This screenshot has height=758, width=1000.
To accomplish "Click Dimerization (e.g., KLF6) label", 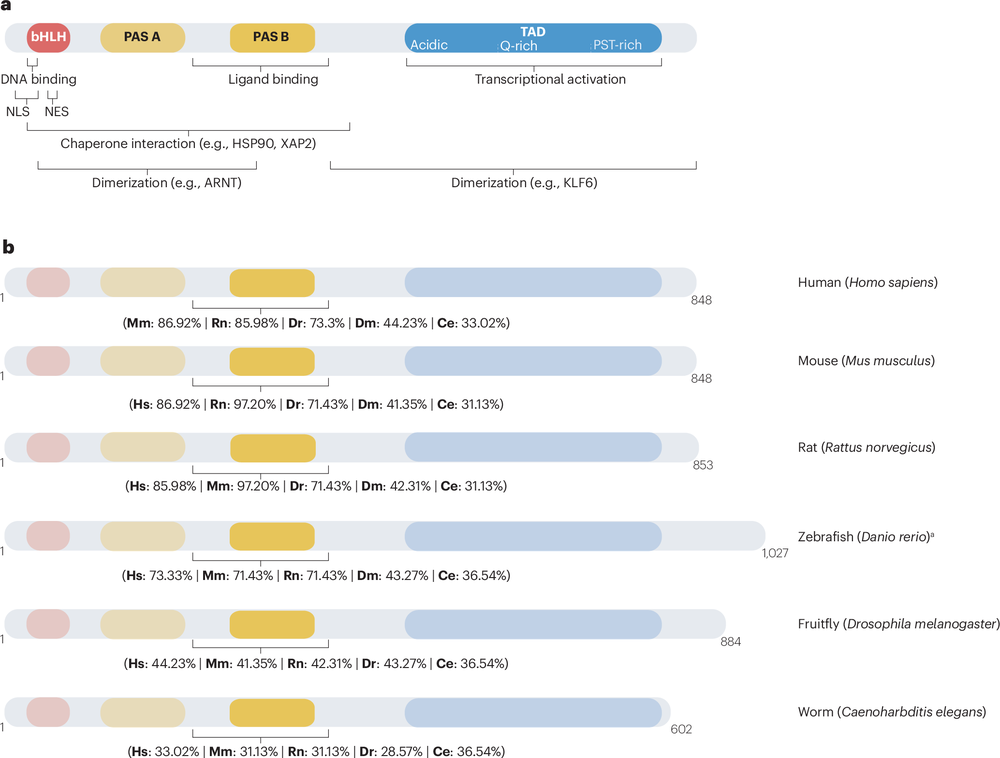I will [512, 184].
